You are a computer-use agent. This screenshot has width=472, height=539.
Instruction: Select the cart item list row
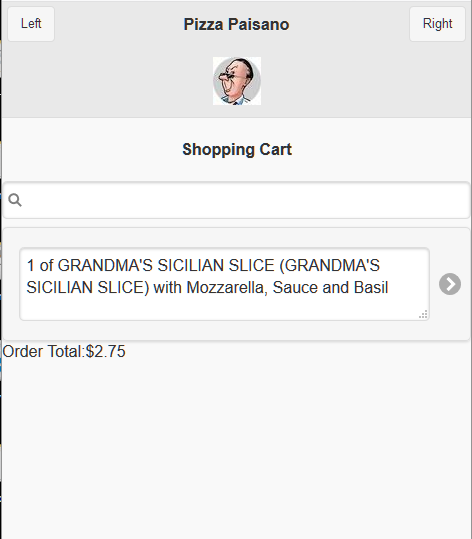[237, 284]
